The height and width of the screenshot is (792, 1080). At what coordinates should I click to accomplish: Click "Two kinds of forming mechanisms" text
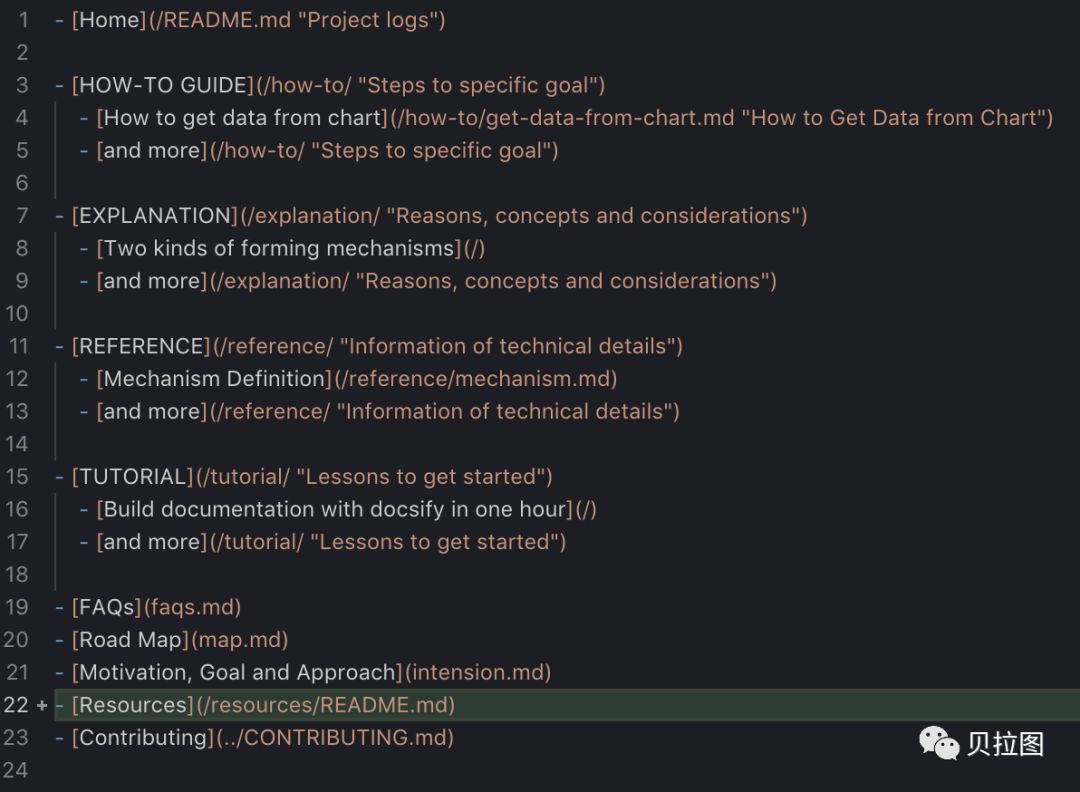tap(279, 248)
